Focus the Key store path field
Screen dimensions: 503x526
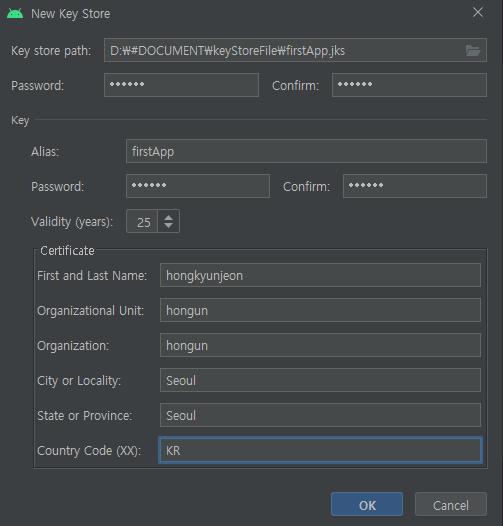pos(295,50)
